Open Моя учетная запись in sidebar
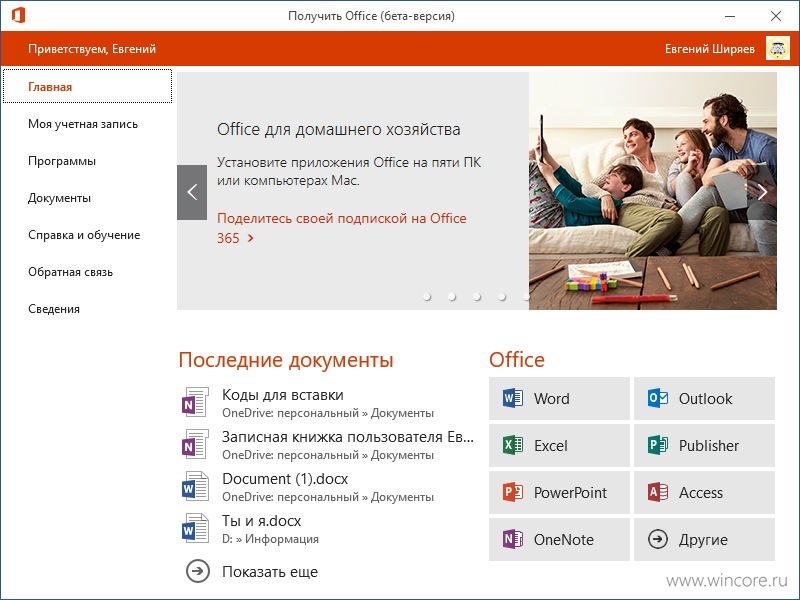This screenshot has width=800, height=600. click(x=83, y=124)
